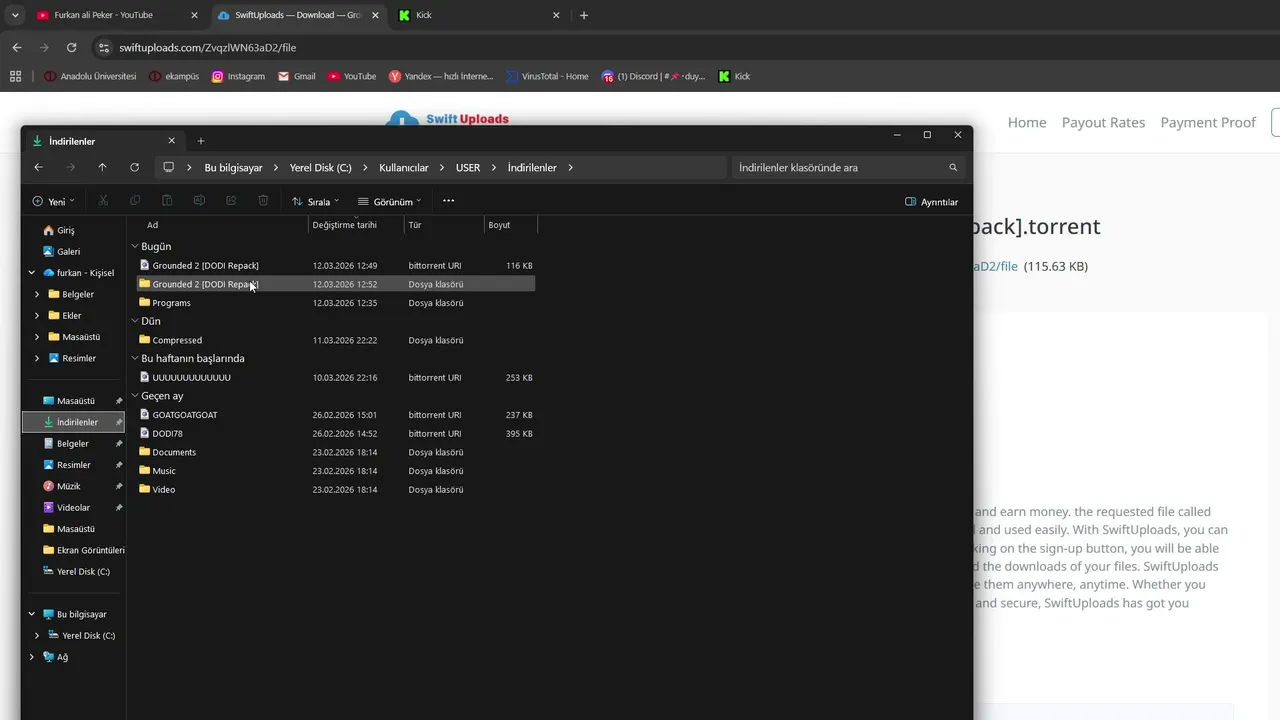Select the GOATGOATGOAT torrent file
Viewport: 1280px width, 720px height.
(335, 415)
